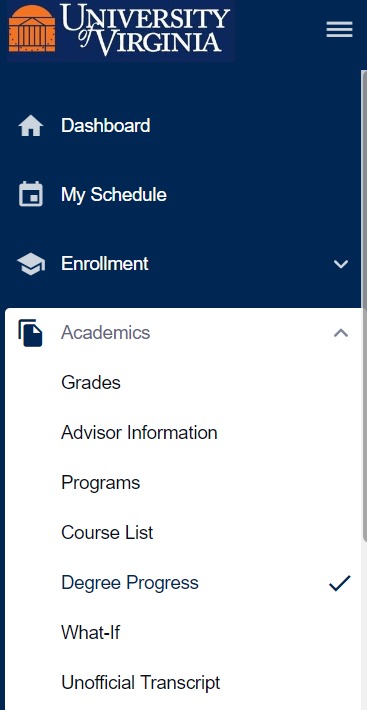Collapse the Academics section chevron
The width and height of the screenshot is (367, 710).
click(x=341, y=333)
